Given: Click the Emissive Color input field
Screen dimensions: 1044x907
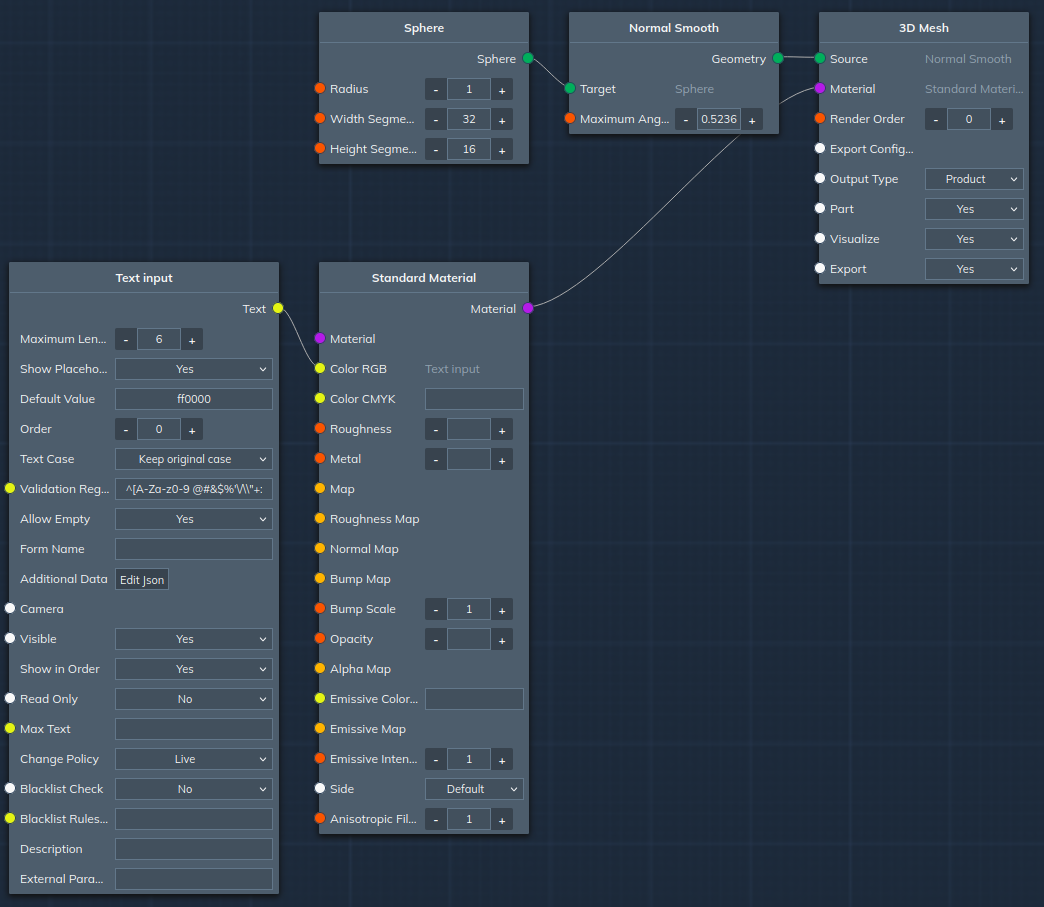Looking at the screenshot, I should click(x=474, y=699).
